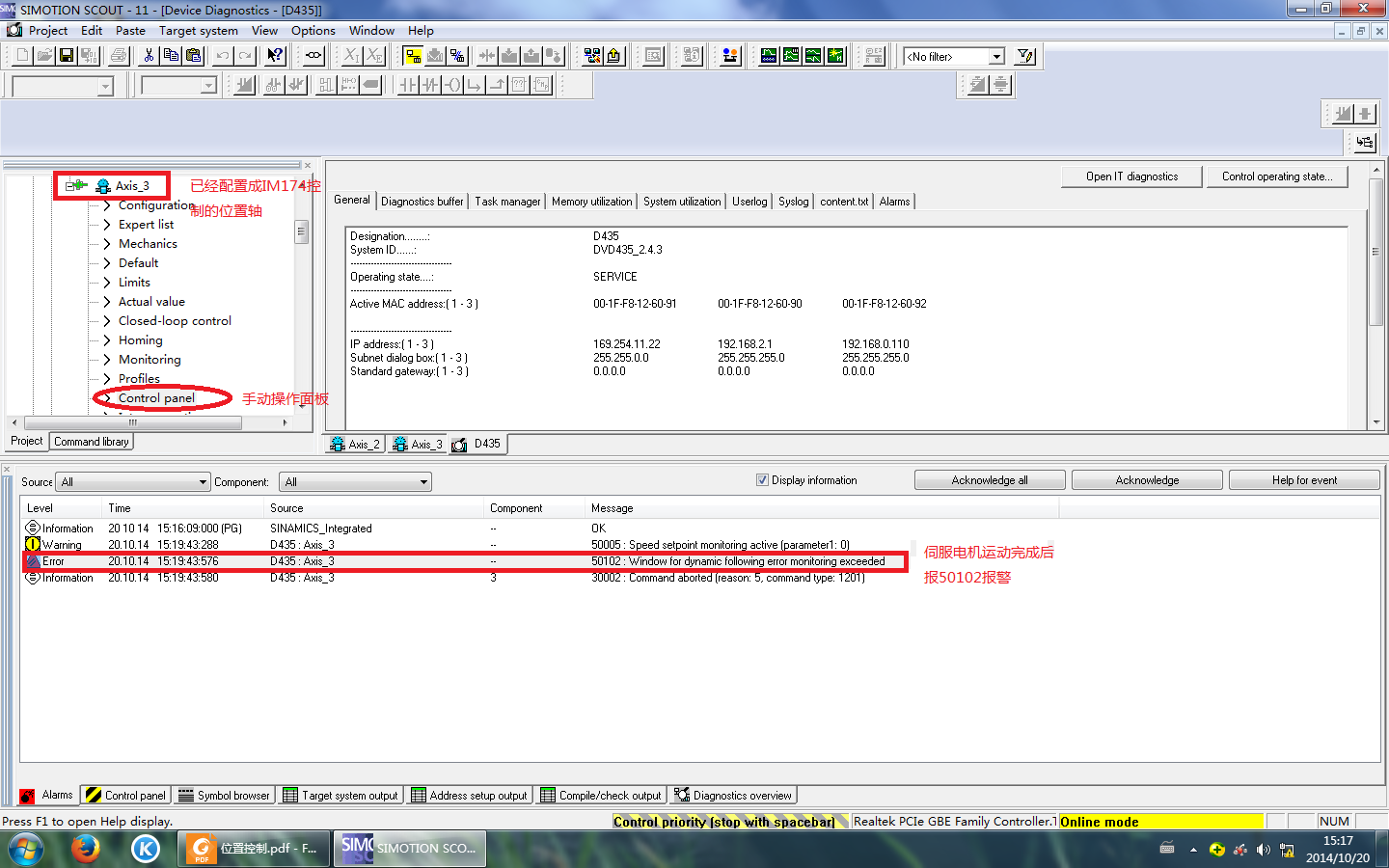Select the Control panel tree item

(x=156, y=398)
